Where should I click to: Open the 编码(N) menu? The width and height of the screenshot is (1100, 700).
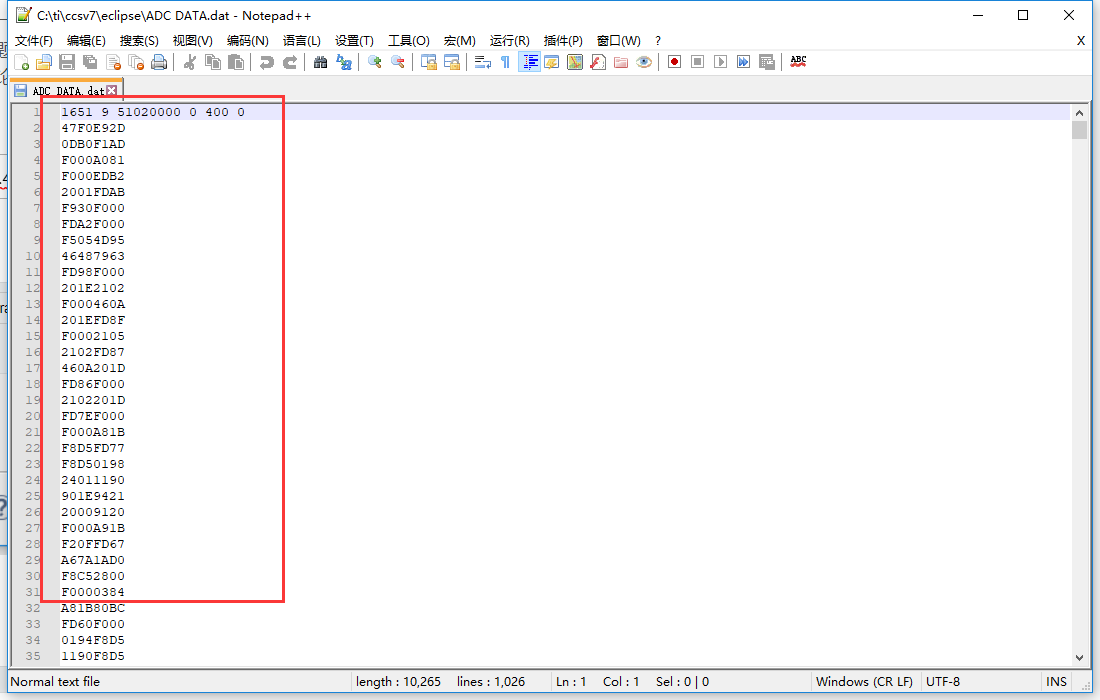coord(248,41)
